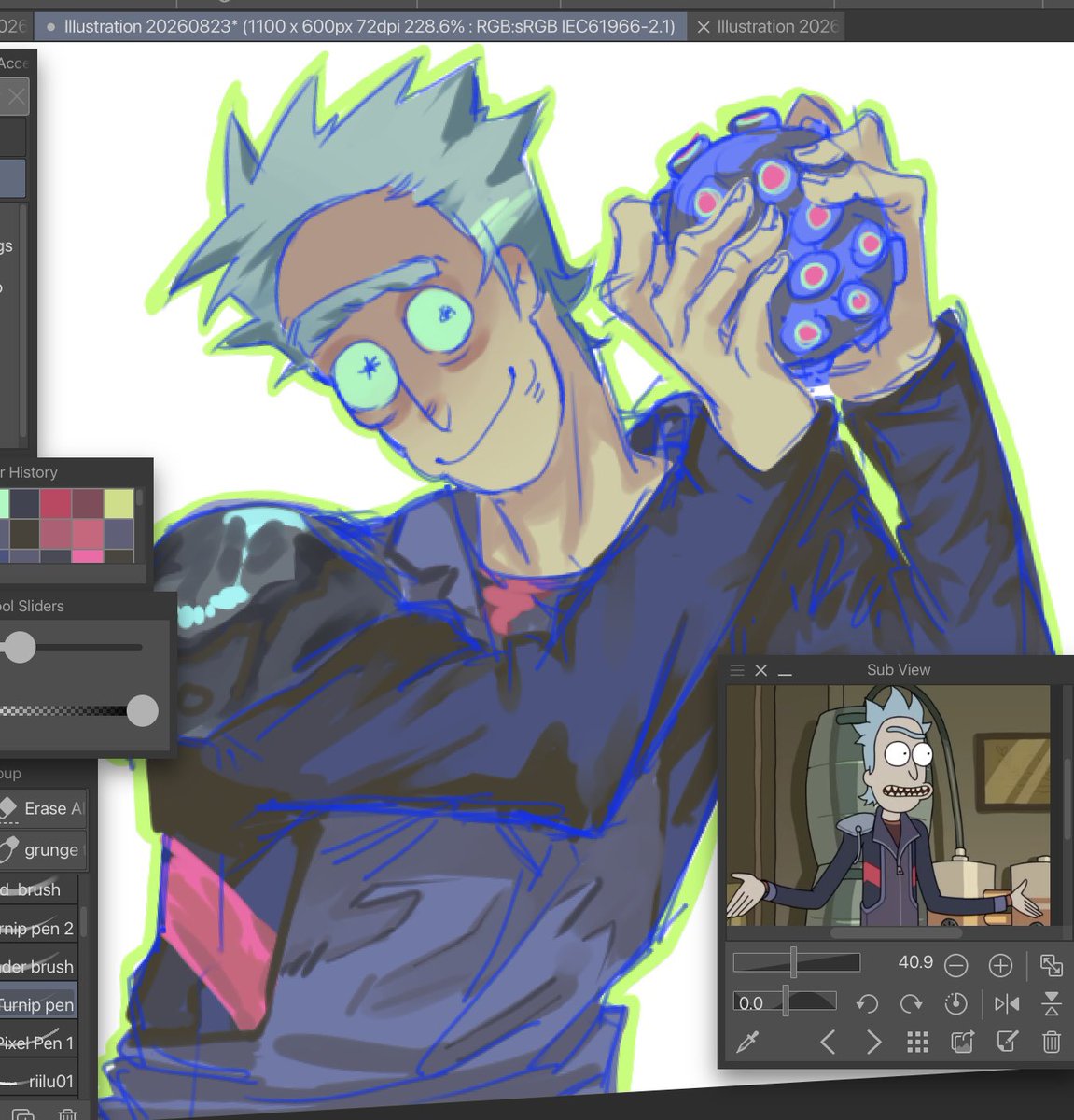Click the brush size slider knob

(x=19, y=647)
